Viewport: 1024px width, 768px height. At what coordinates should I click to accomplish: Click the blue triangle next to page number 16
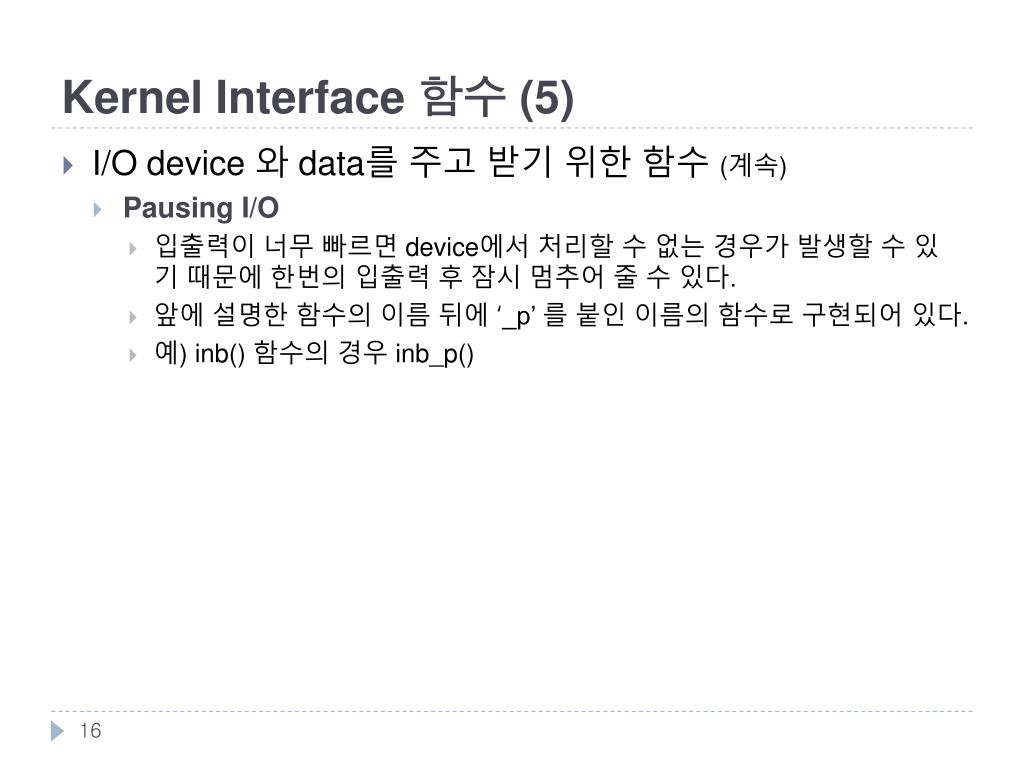click(x=57, y=731)
